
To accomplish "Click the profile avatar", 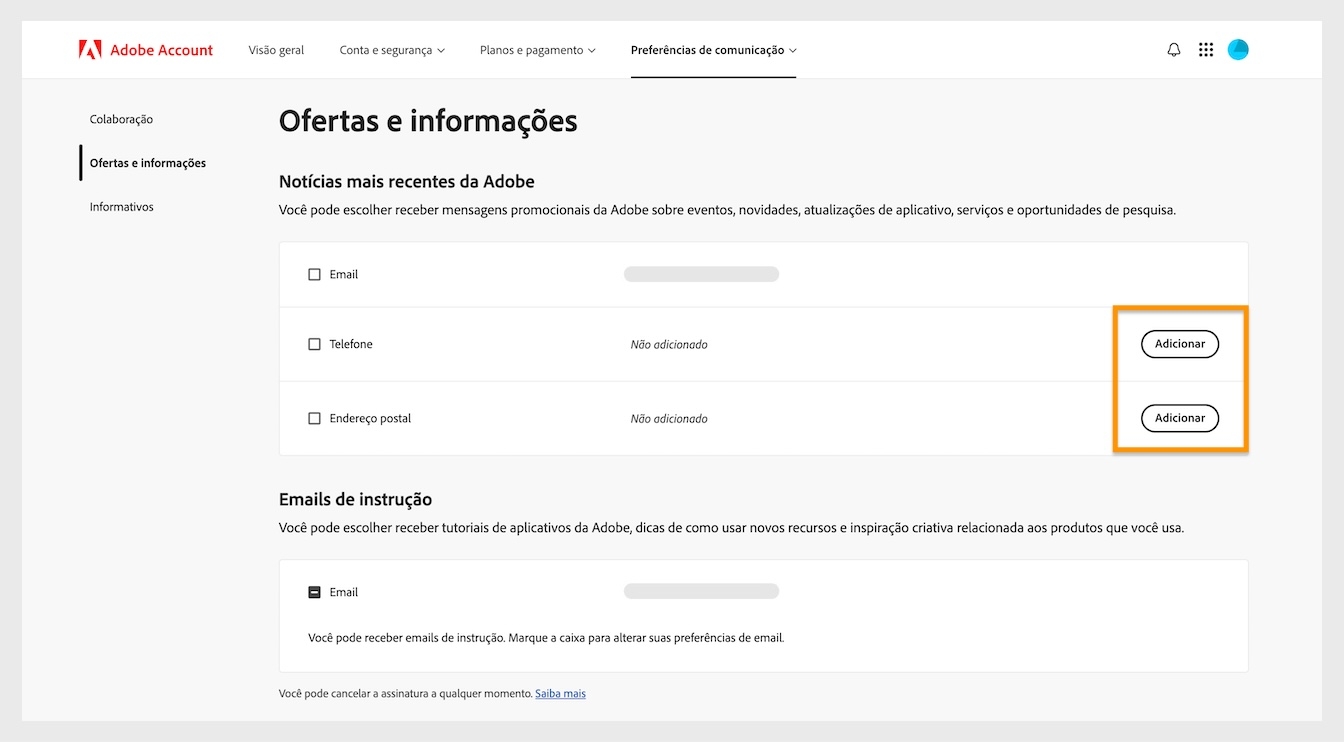I will click(x=1238, y=49).
